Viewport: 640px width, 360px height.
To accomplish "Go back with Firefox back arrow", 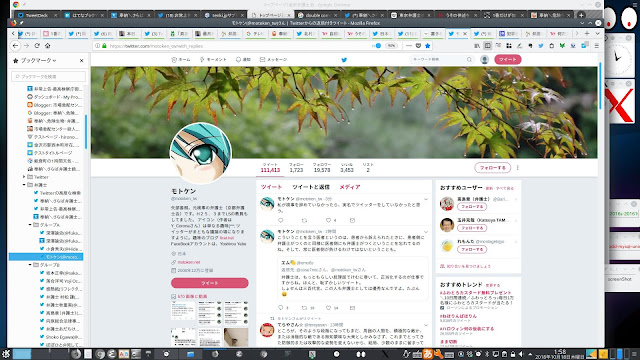I will coord(16,46).
